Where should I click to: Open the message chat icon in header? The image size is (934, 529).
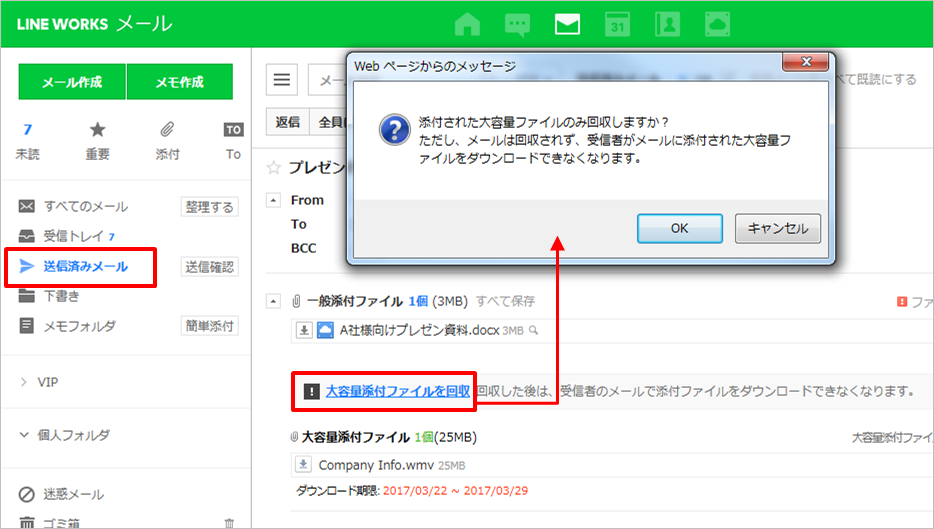point(517,24)
